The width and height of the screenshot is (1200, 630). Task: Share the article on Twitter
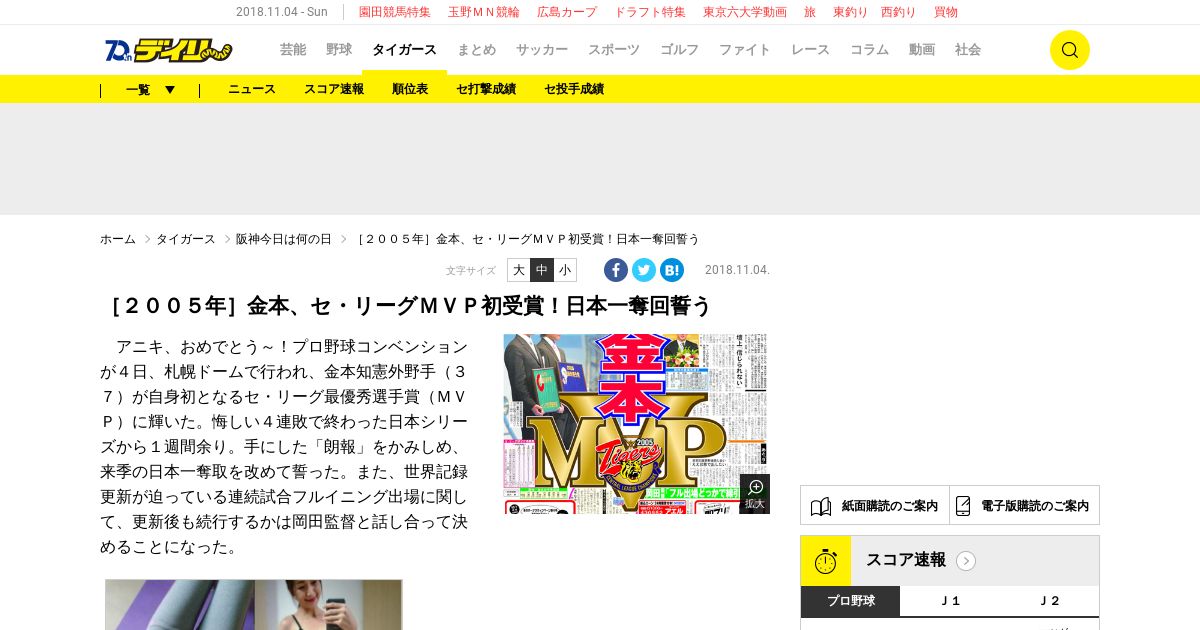point(644,270)
